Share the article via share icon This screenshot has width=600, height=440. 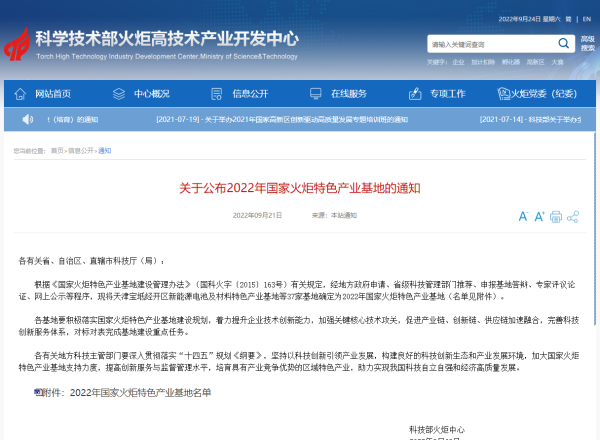point(572,216)
